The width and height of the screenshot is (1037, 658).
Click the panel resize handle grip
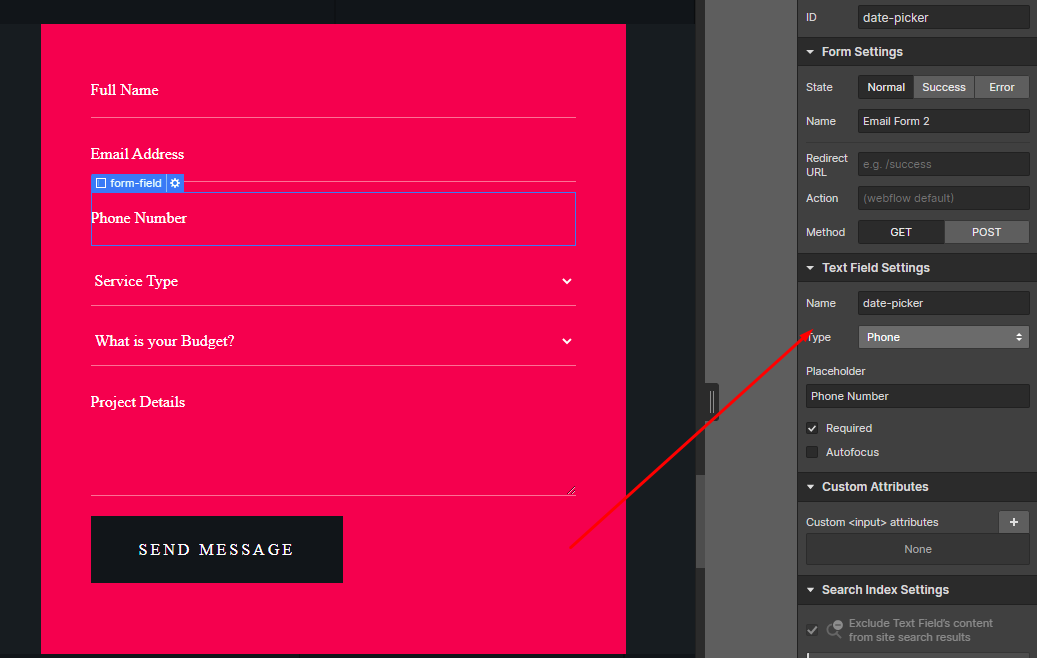[712, 402]
